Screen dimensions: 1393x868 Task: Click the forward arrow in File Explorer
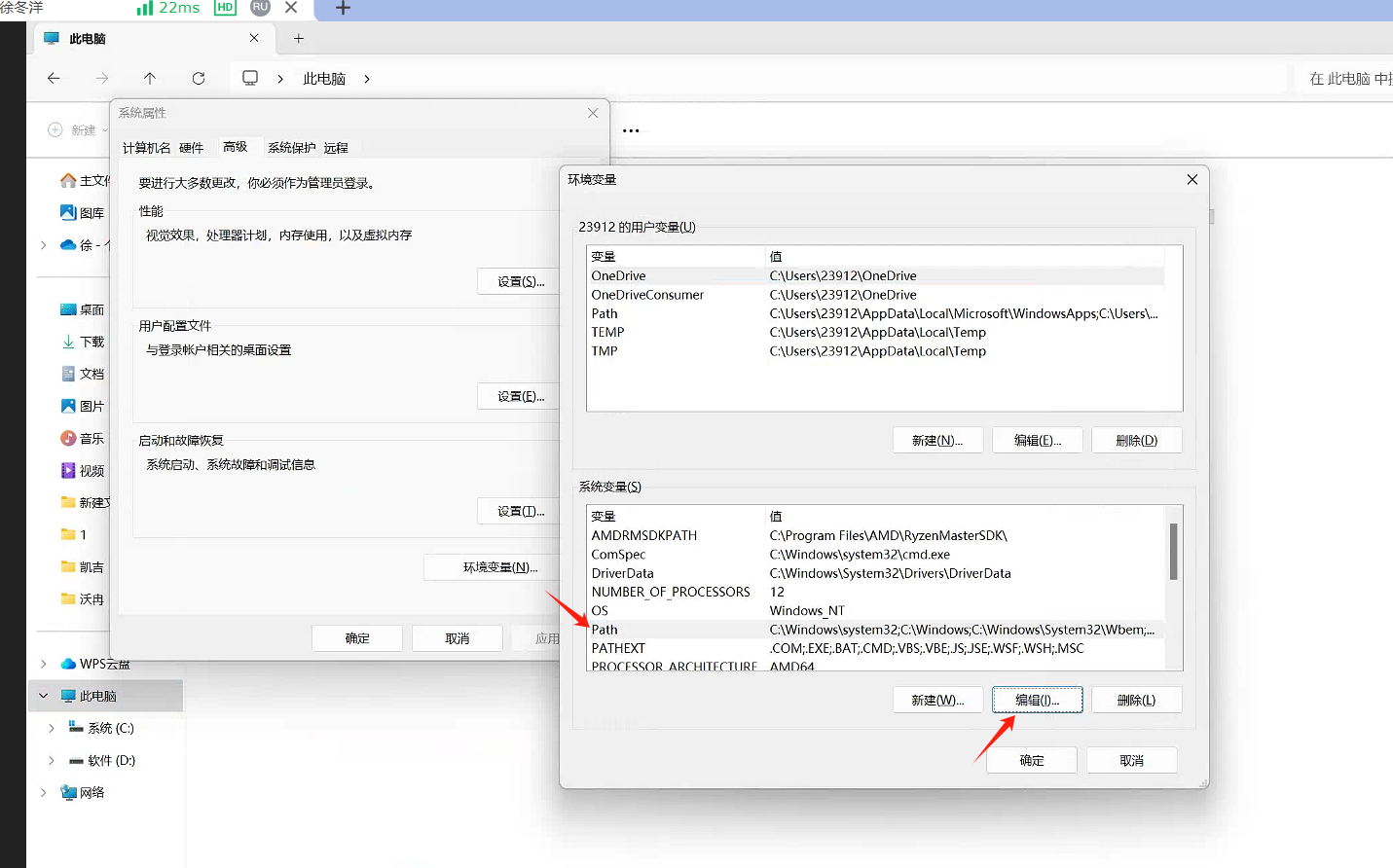click(102, 78)
